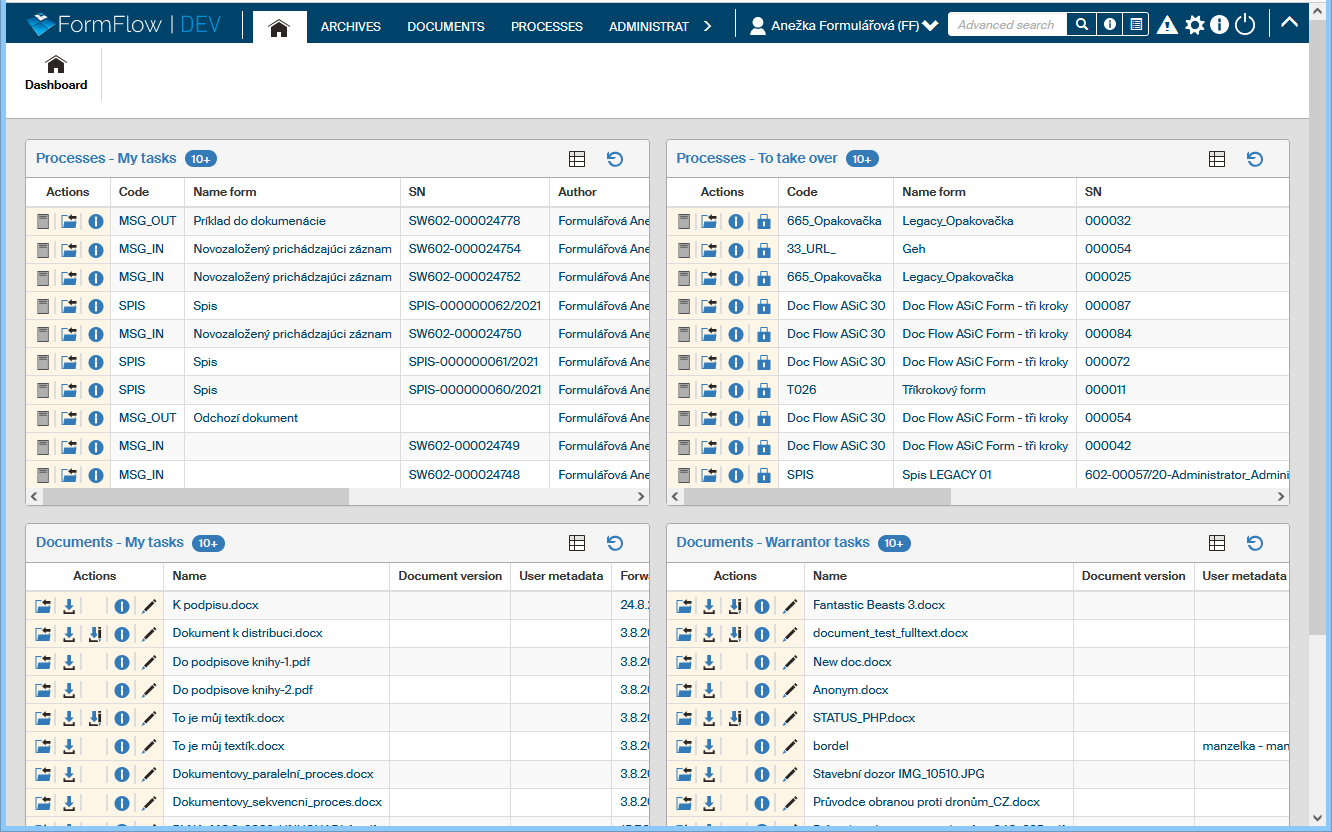This screenshot has width=1332, height=832.
Task: Click into the Advanced search field
Action: pos(1006,25)
